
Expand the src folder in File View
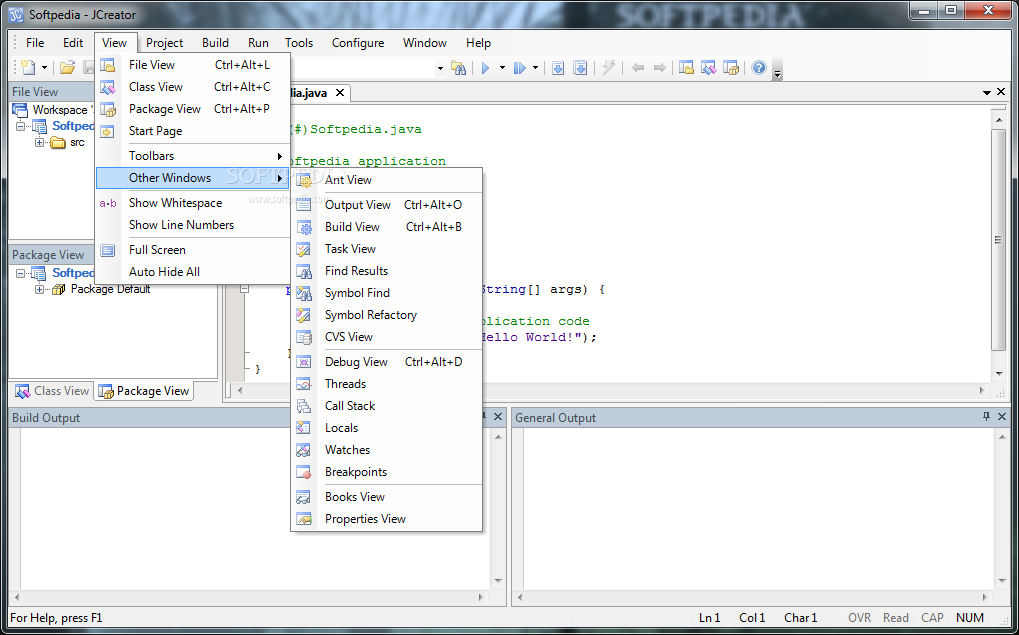40,142
